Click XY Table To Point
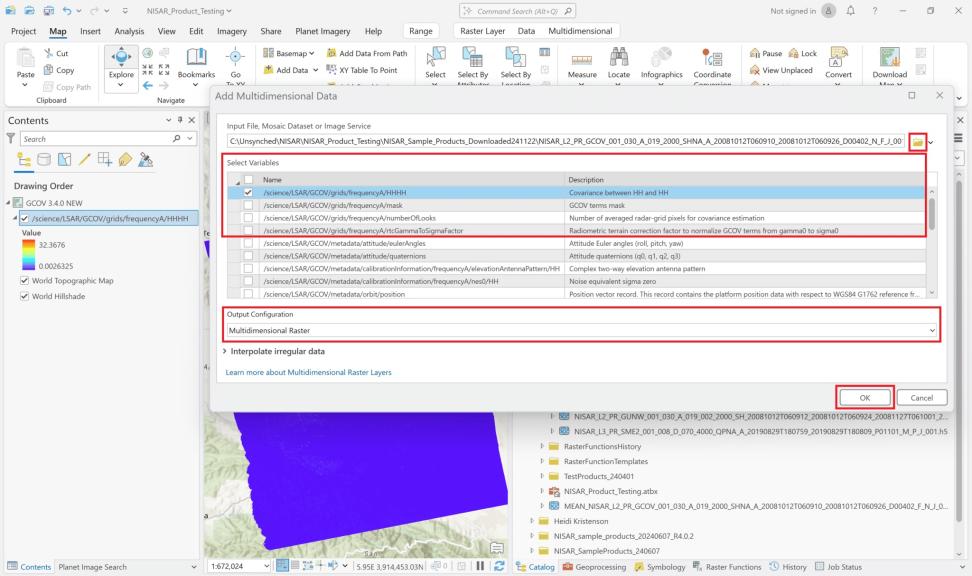Screen dimensions: 972x576 tap(362, 70)
